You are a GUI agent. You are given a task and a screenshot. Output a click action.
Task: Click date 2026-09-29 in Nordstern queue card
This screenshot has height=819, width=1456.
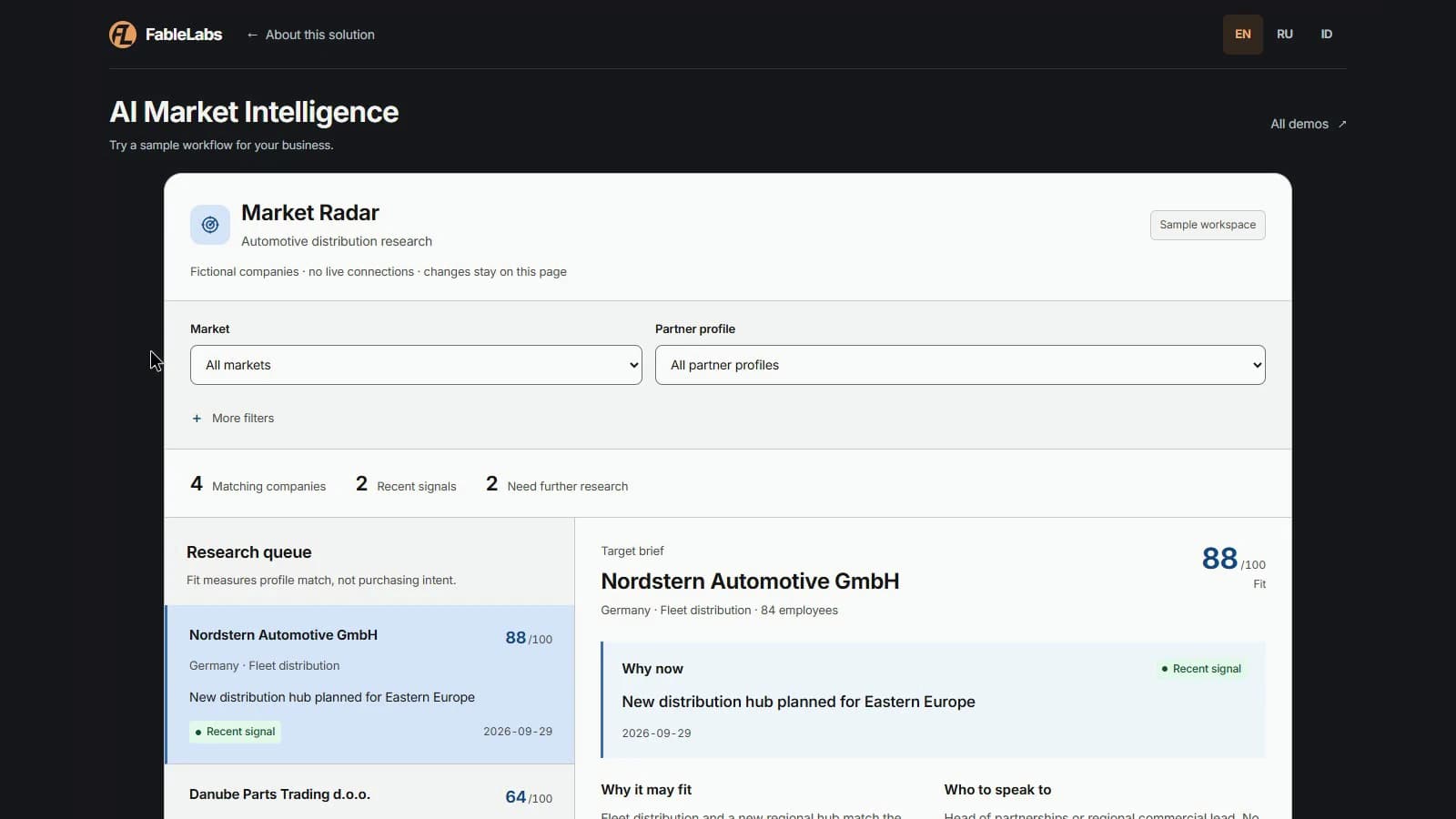point(518,732)
